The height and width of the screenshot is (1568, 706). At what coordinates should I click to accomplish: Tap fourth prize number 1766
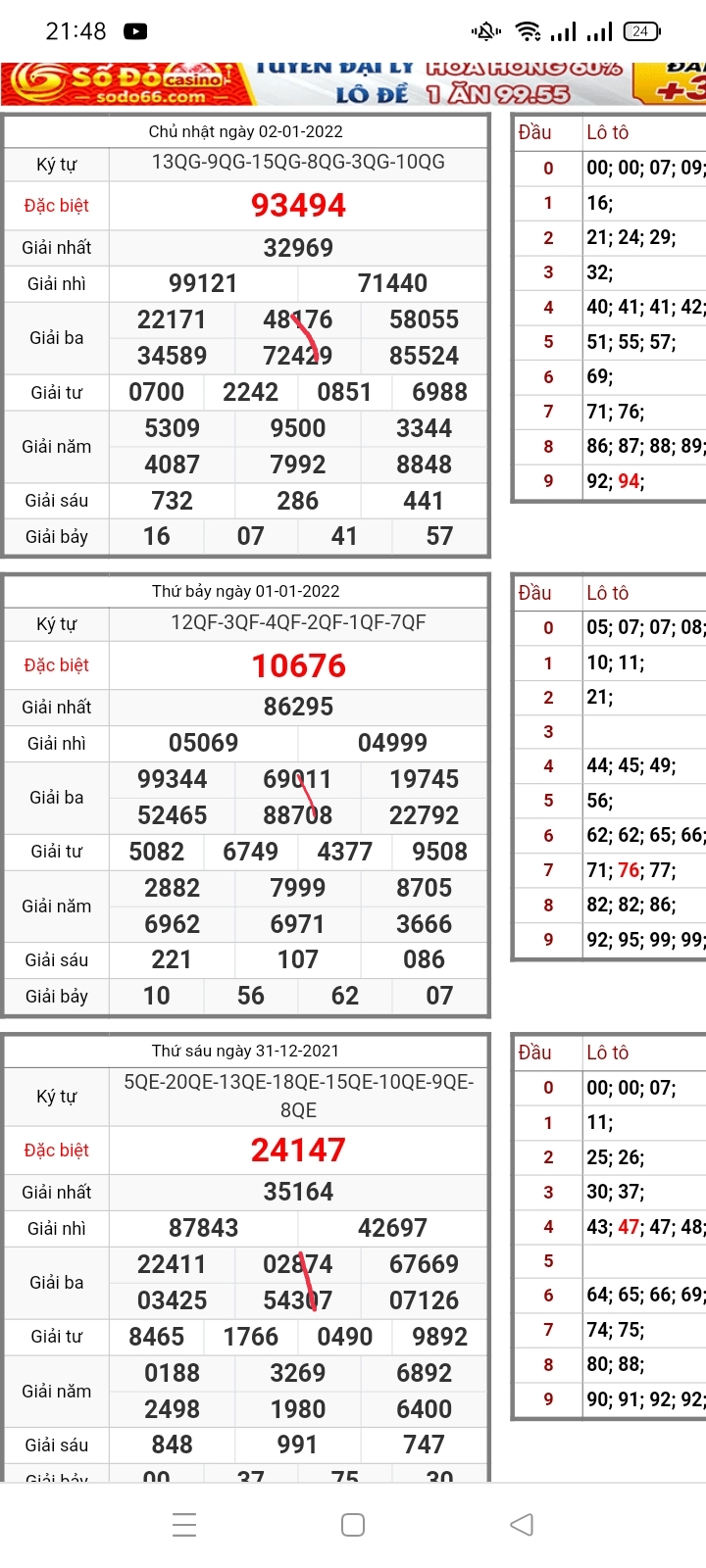click(250, 1337)
